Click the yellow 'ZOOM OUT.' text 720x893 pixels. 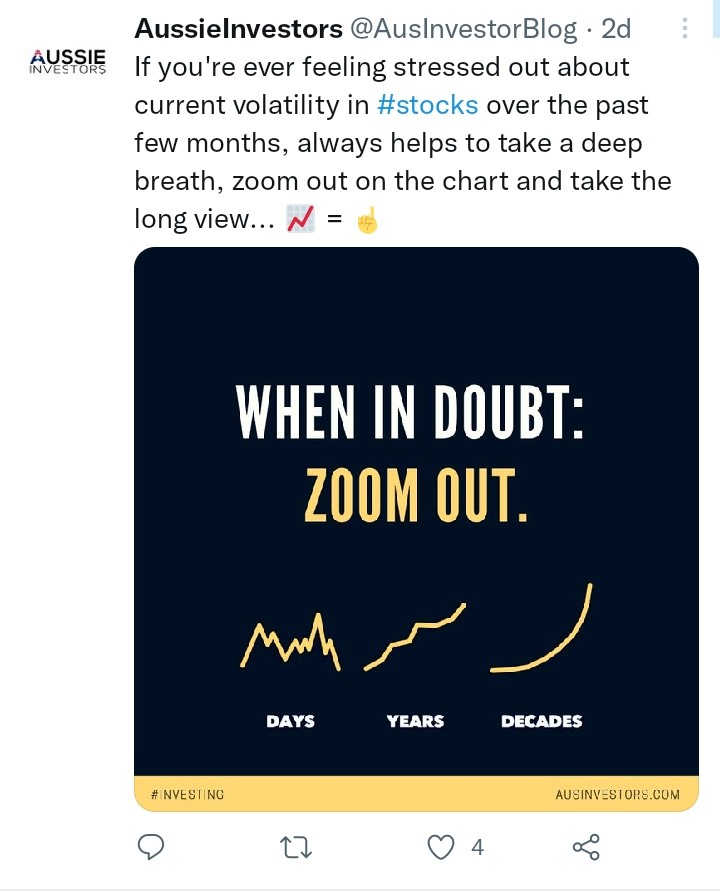415,494
